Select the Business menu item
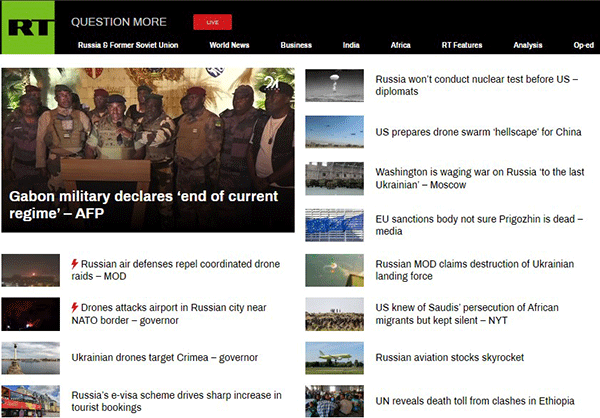The width and height of the screenshot is (600, 418). click(296, 45)
